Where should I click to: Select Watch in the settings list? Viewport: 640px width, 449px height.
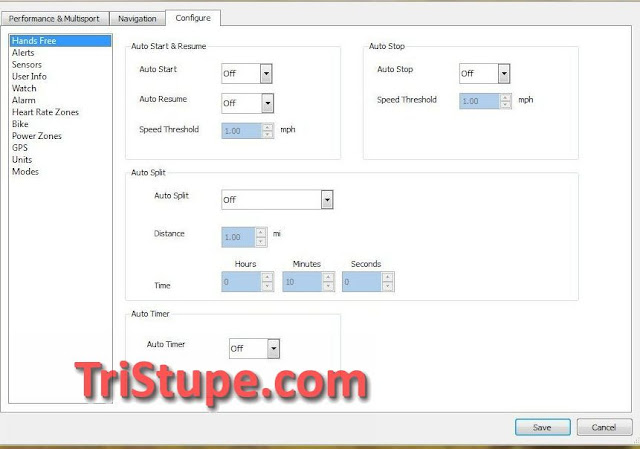[60, 88]
